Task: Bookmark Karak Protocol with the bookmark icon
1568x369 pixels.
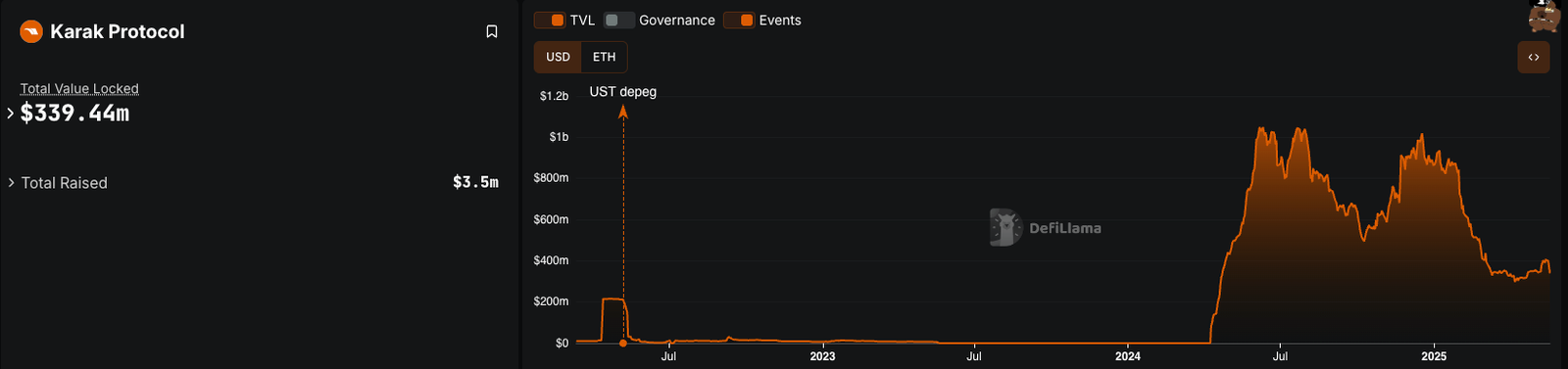Action: (x=492, y=31)
